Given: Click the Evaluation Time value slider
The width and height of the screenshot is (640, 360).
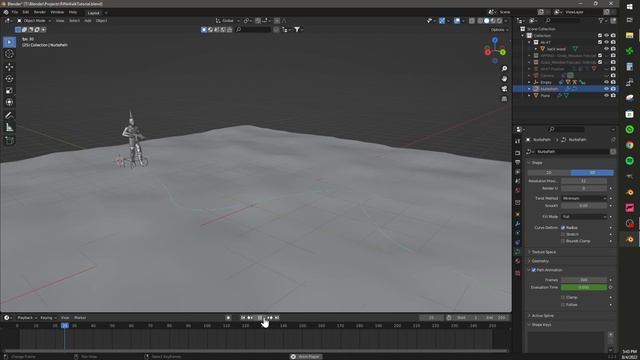Looking at the screenshot, I should pyautogui.click(x=584, y=287).
